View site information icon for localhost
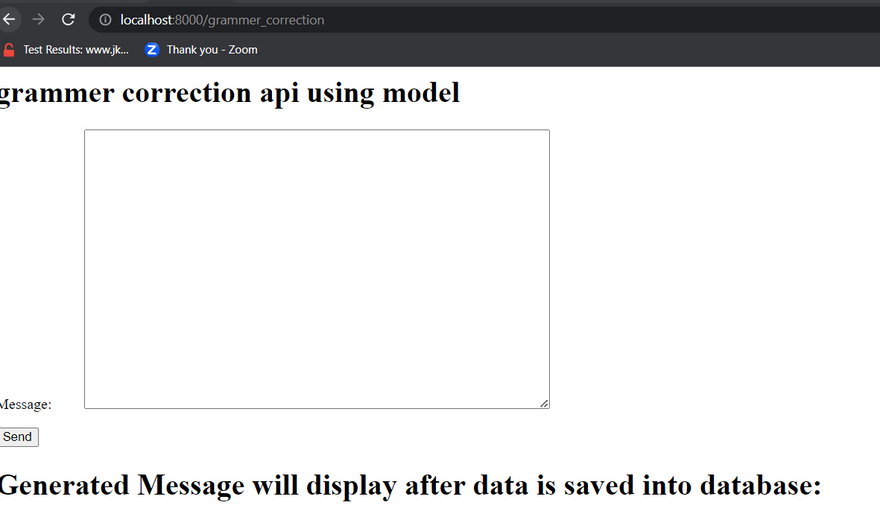Screen dimensions: 880x531 105,20
